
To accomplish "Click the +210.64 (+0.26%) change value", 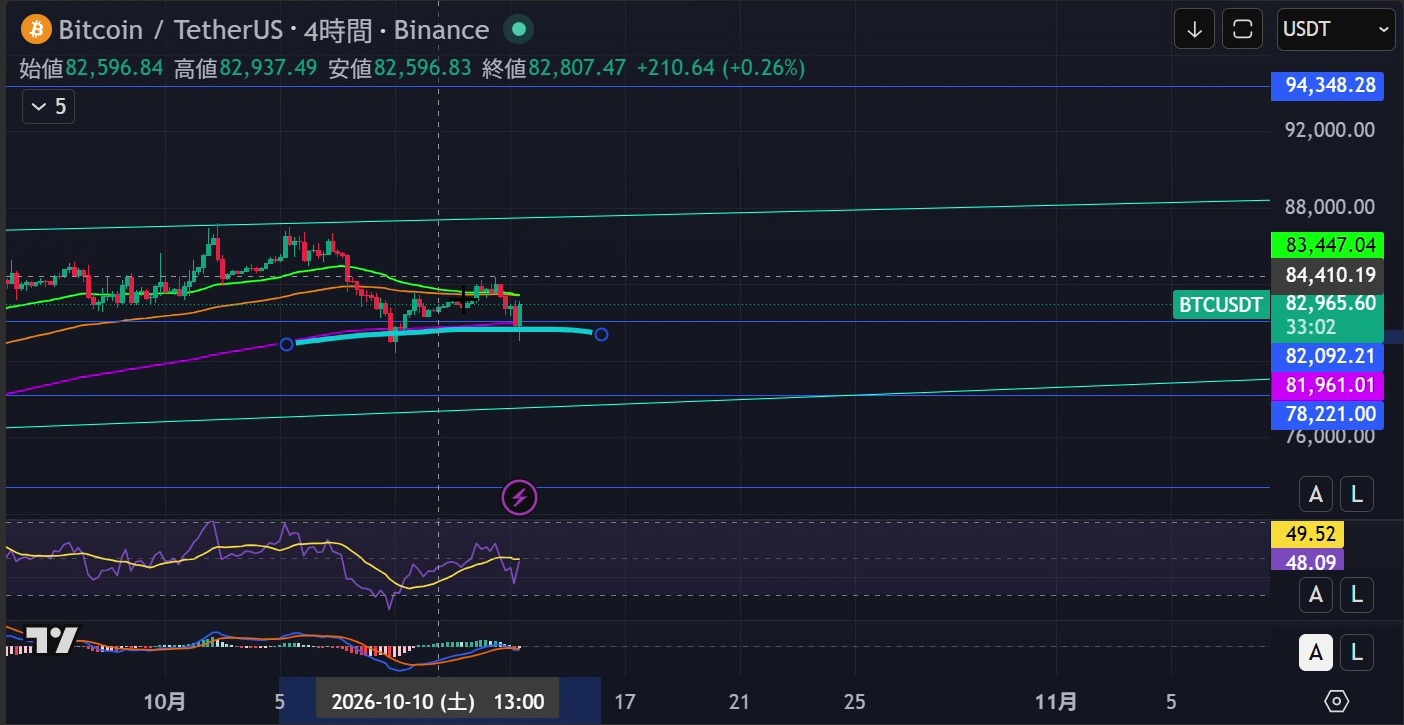I will [720, 68].
